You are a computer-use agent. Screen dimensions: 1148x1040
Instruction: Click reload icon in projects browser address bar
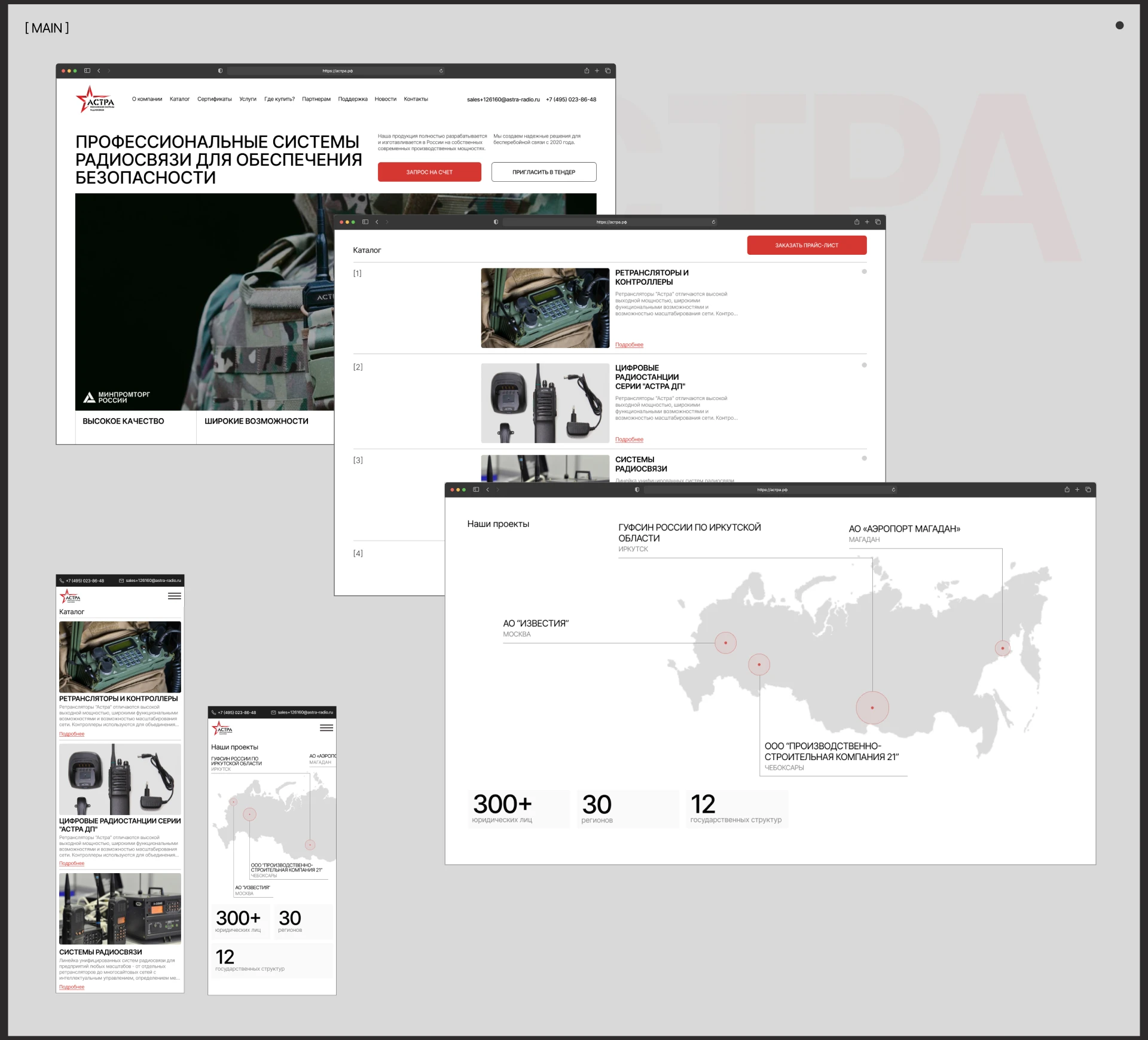(x=893, y=490)
